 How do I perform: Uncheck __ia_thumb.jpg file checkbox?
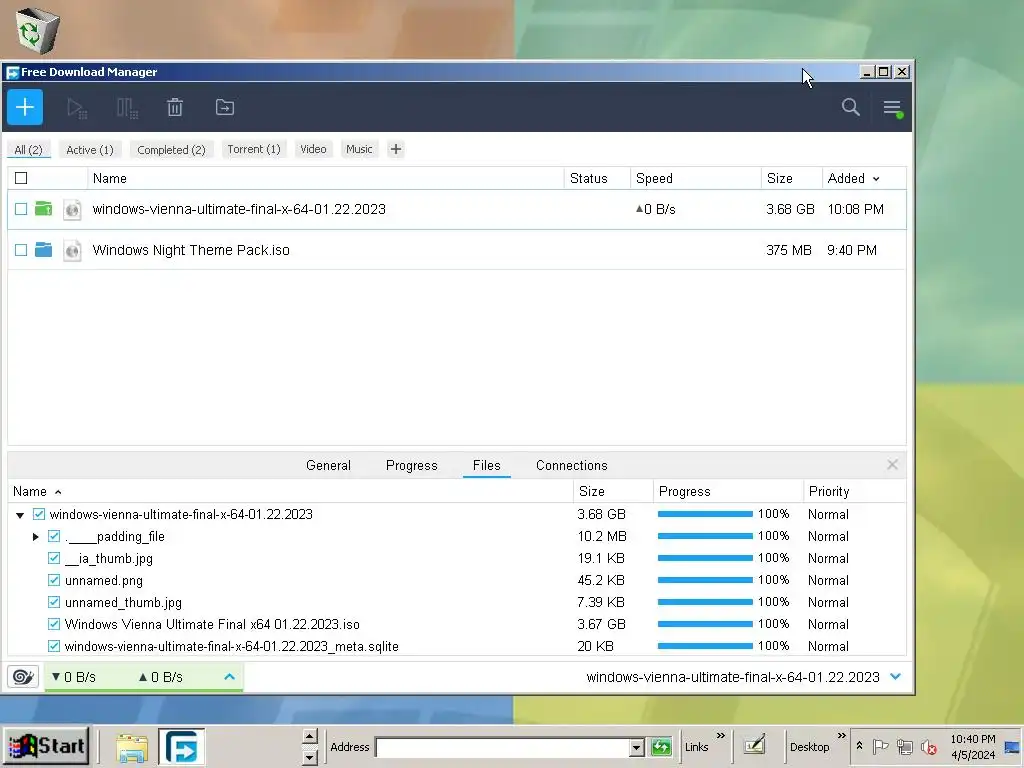(54, 558)
